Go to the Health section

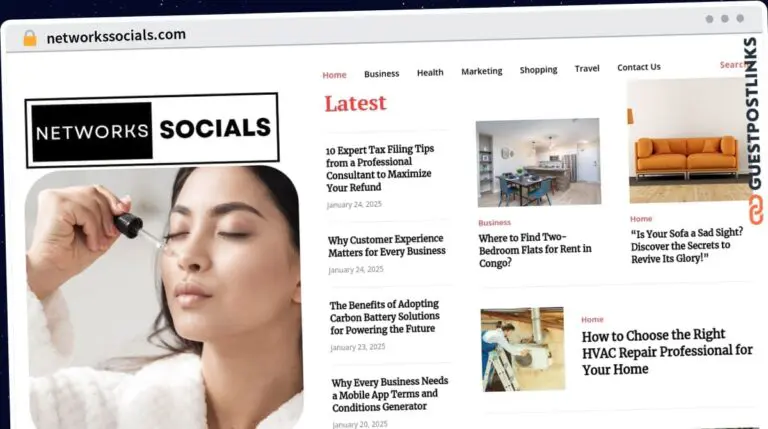coord(430,72)
